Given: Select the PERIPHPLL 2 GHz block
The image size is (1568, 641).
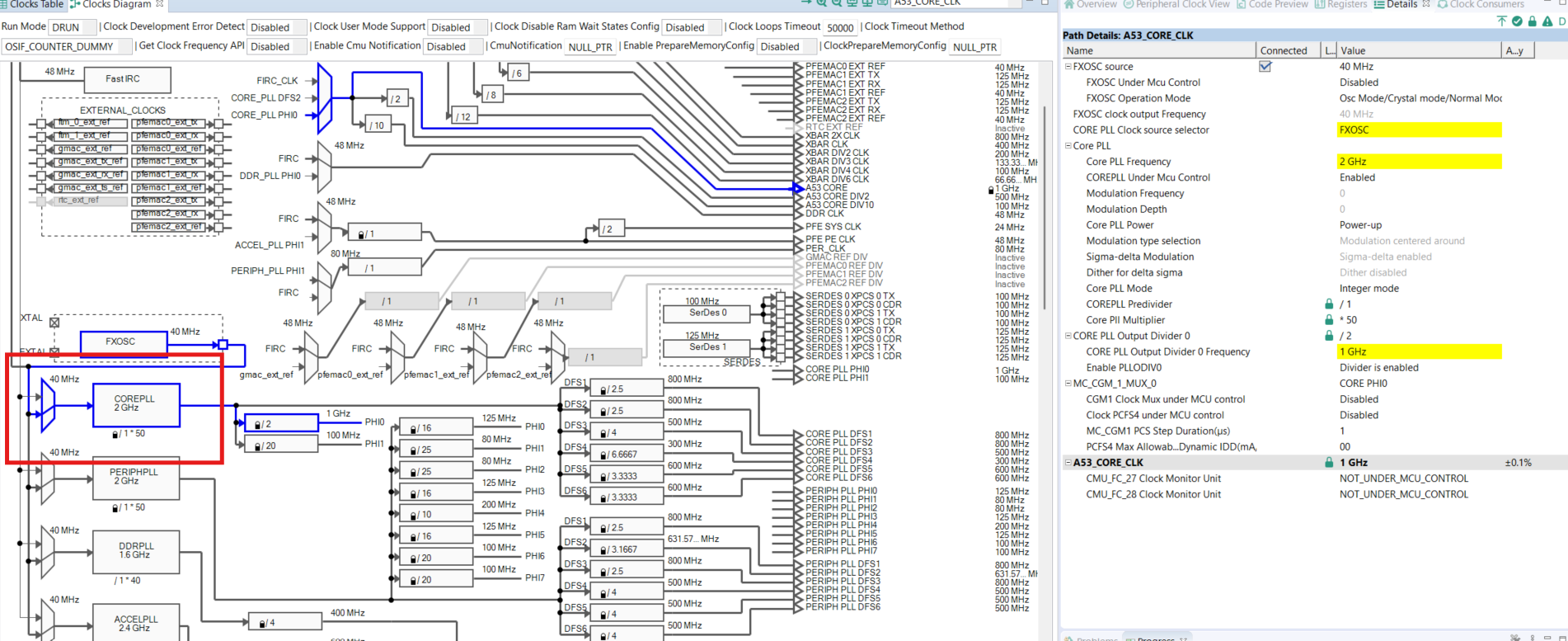Looking at the screenshot, I should pyautogui.click(x=136, y=478).
